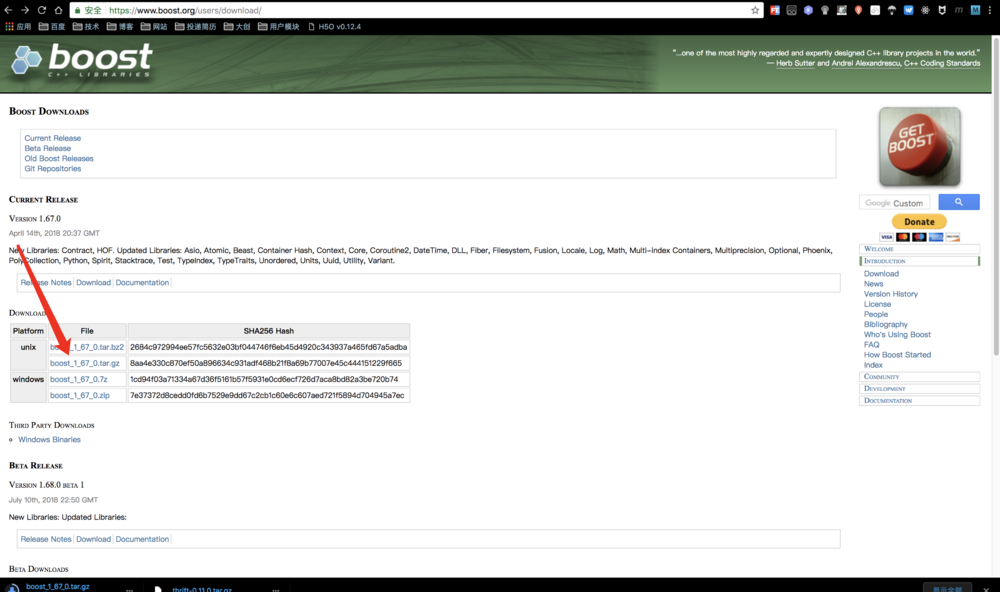The height and width of the screenshot is (592, 1000).
Task: Open the red FE extension icon
Action: coord(775,10)
